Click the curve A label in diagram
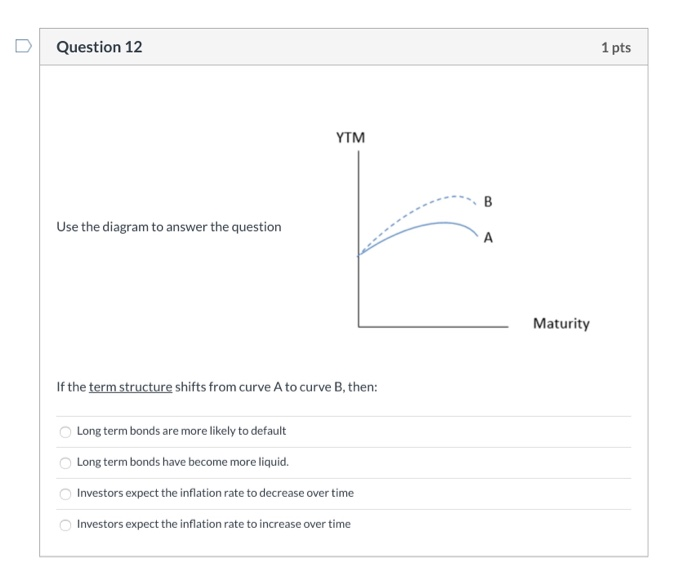The height and width of the screenshot is (568, 700). (x=488, y=238)
